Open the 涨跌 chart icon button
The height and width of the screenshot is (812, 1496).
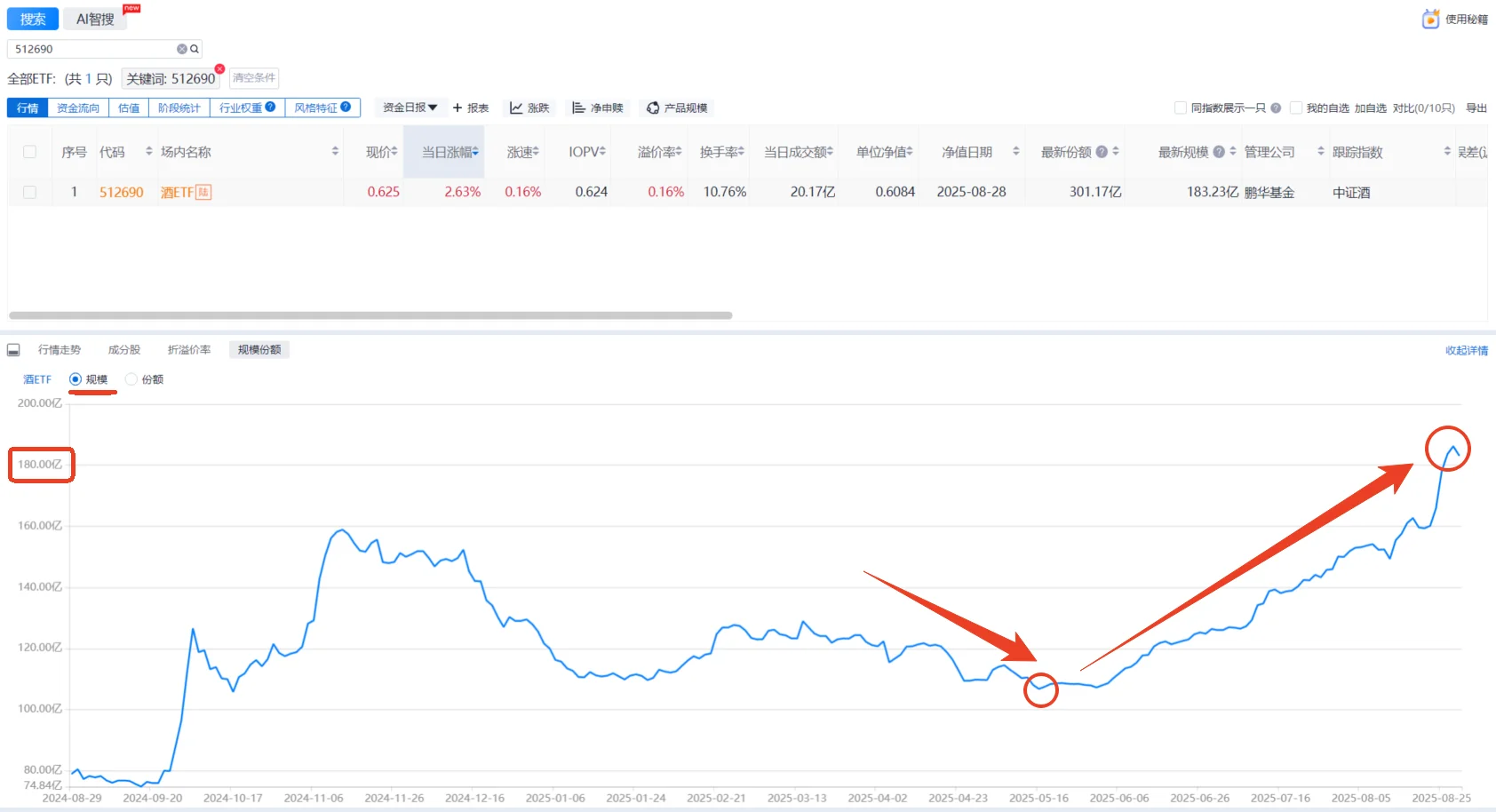(x=516, y=108)
